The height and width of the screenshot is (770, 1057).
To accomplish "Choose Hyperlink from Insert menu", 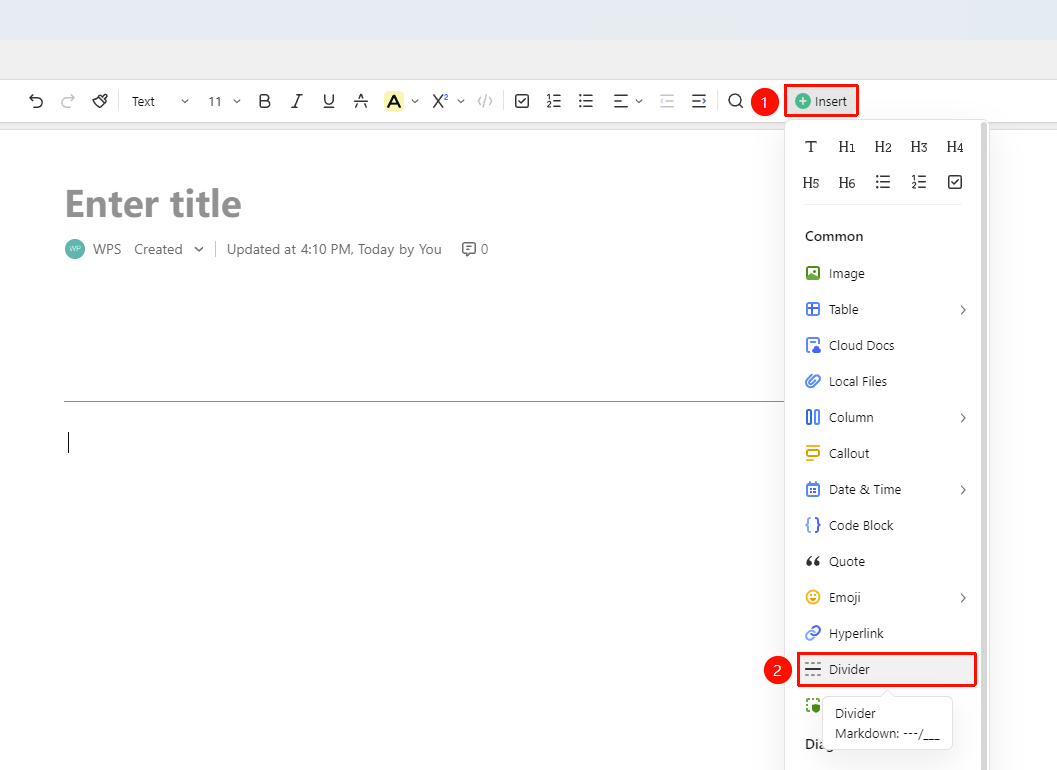I will pos(886,633).
